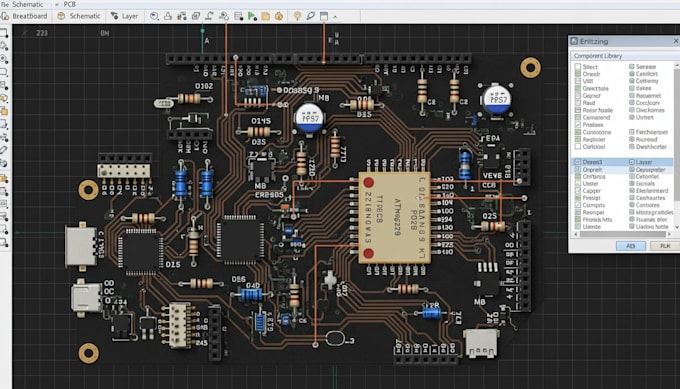Select the paint bucket tool in left sidebar
This screenshot has width=680, height=389.
point(4,46)
